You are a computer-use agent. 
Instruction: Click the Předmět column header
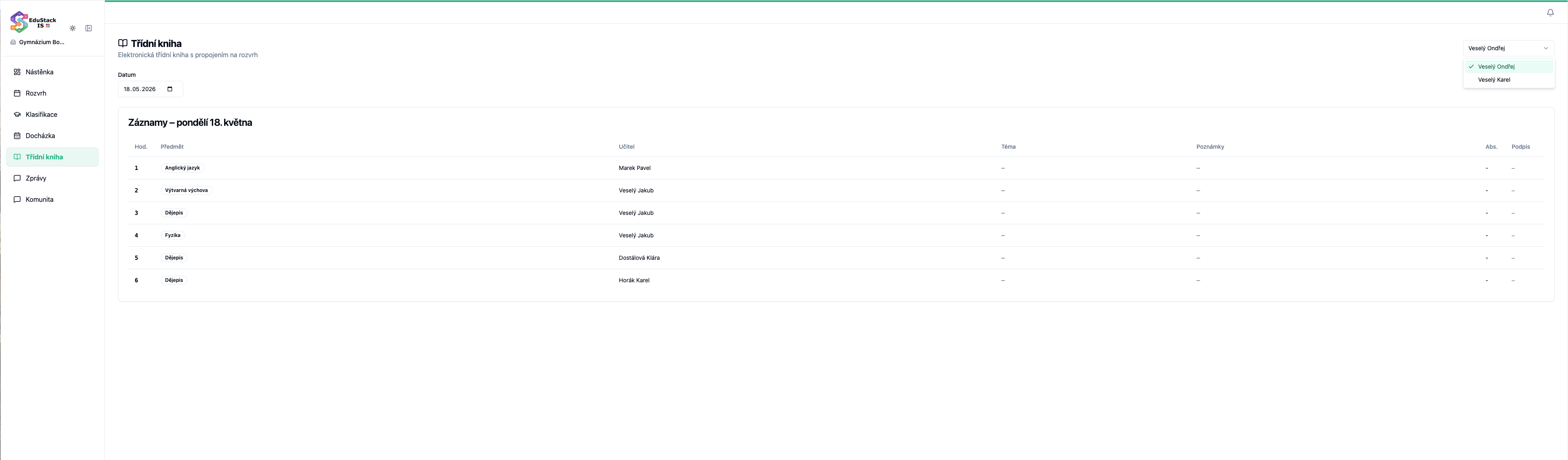[172, 147]
